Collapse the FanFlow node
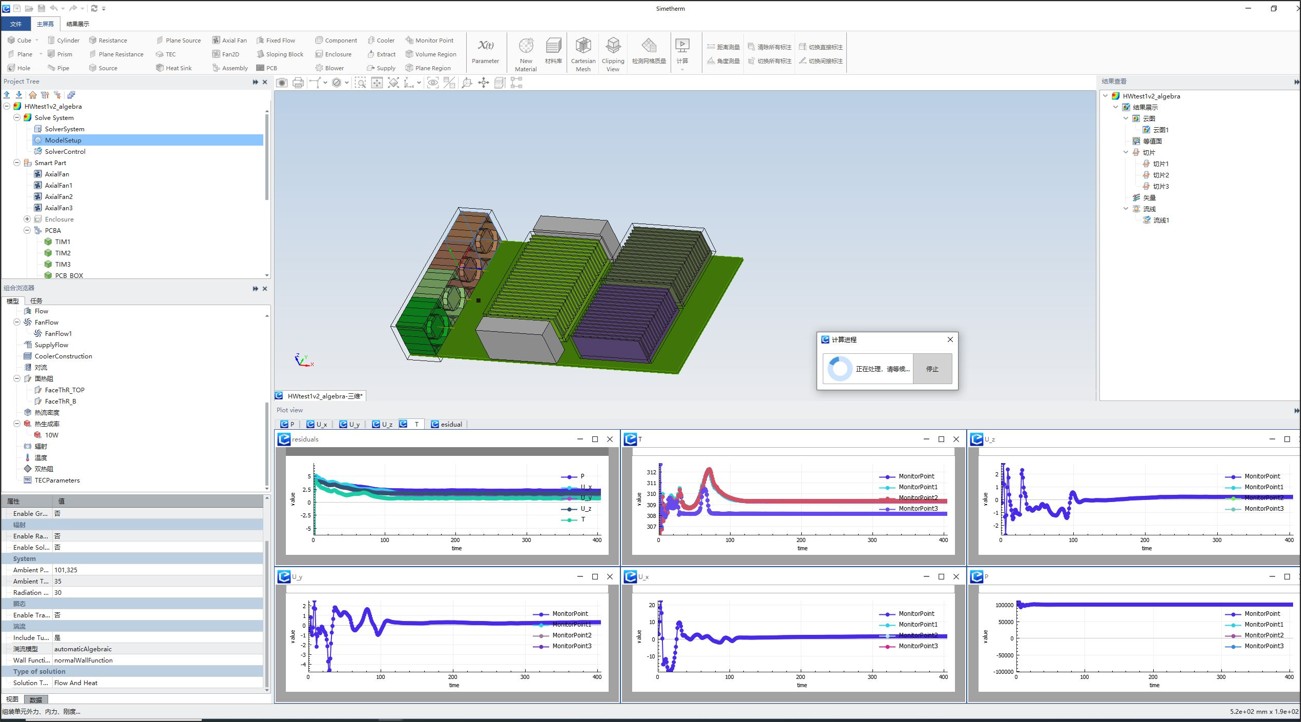The width and height of the screenshot is (1301, 722). coord(17,322)
